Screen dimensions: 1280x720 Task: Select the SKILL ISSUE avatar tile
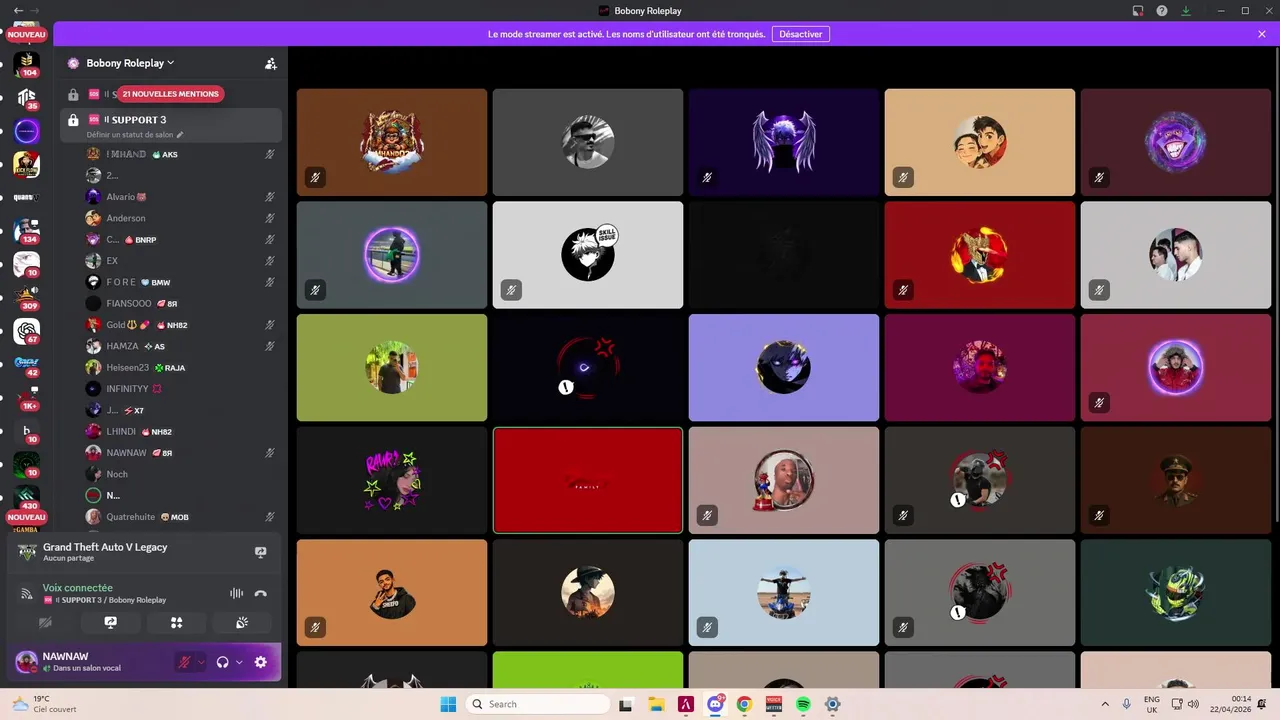tap(588, 255)
